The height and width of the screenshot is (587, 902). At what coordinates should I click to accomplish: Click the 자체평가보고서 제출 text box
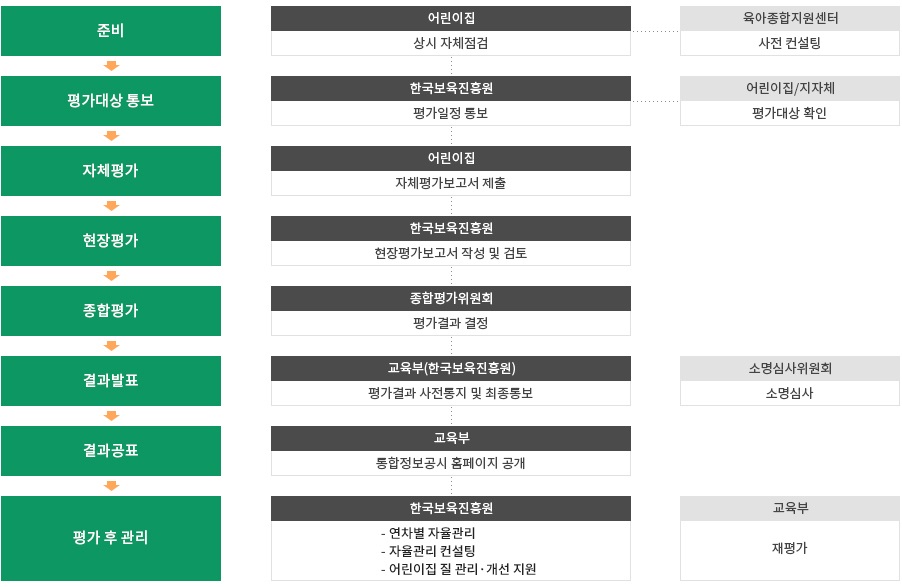pyautogui.click(x=451, y=183)
